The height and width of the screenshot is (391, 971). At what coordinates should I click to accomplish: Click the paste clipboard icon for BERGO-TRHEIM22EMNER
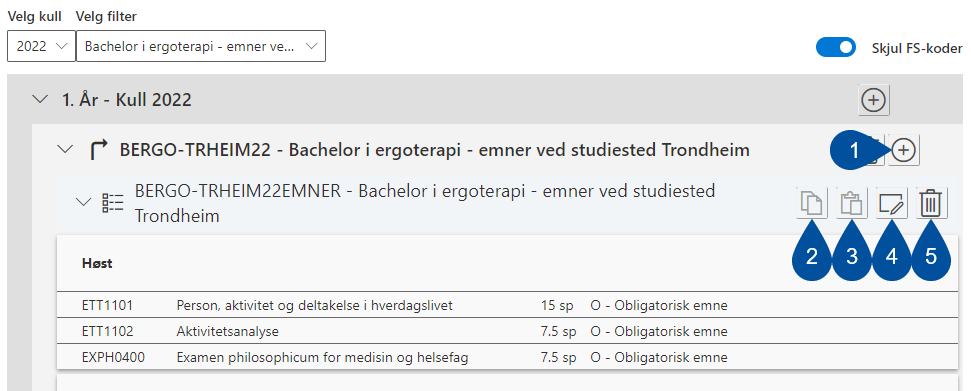(852, 203)
